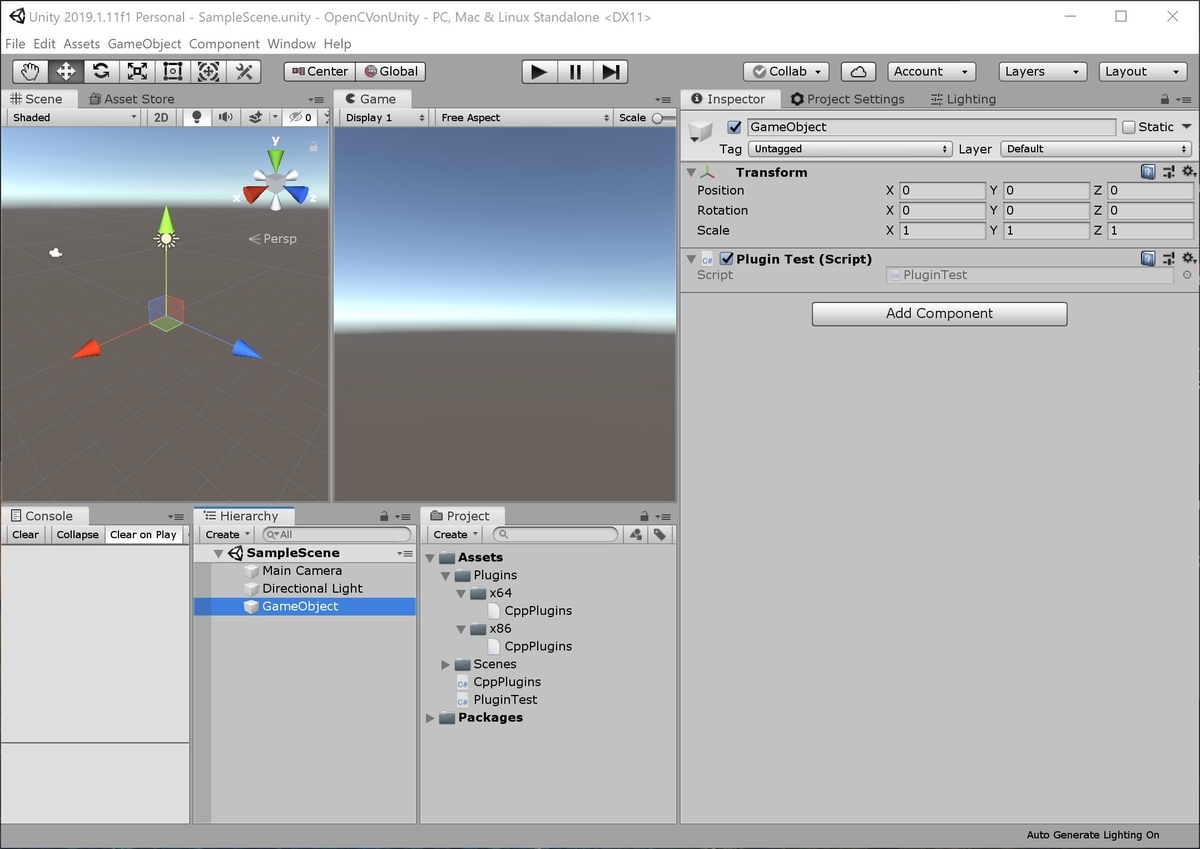The height and width of the screenshot is (849, 1200).
Task: Toggle GameObject active checkbox
Action: [x=735, y=127]
